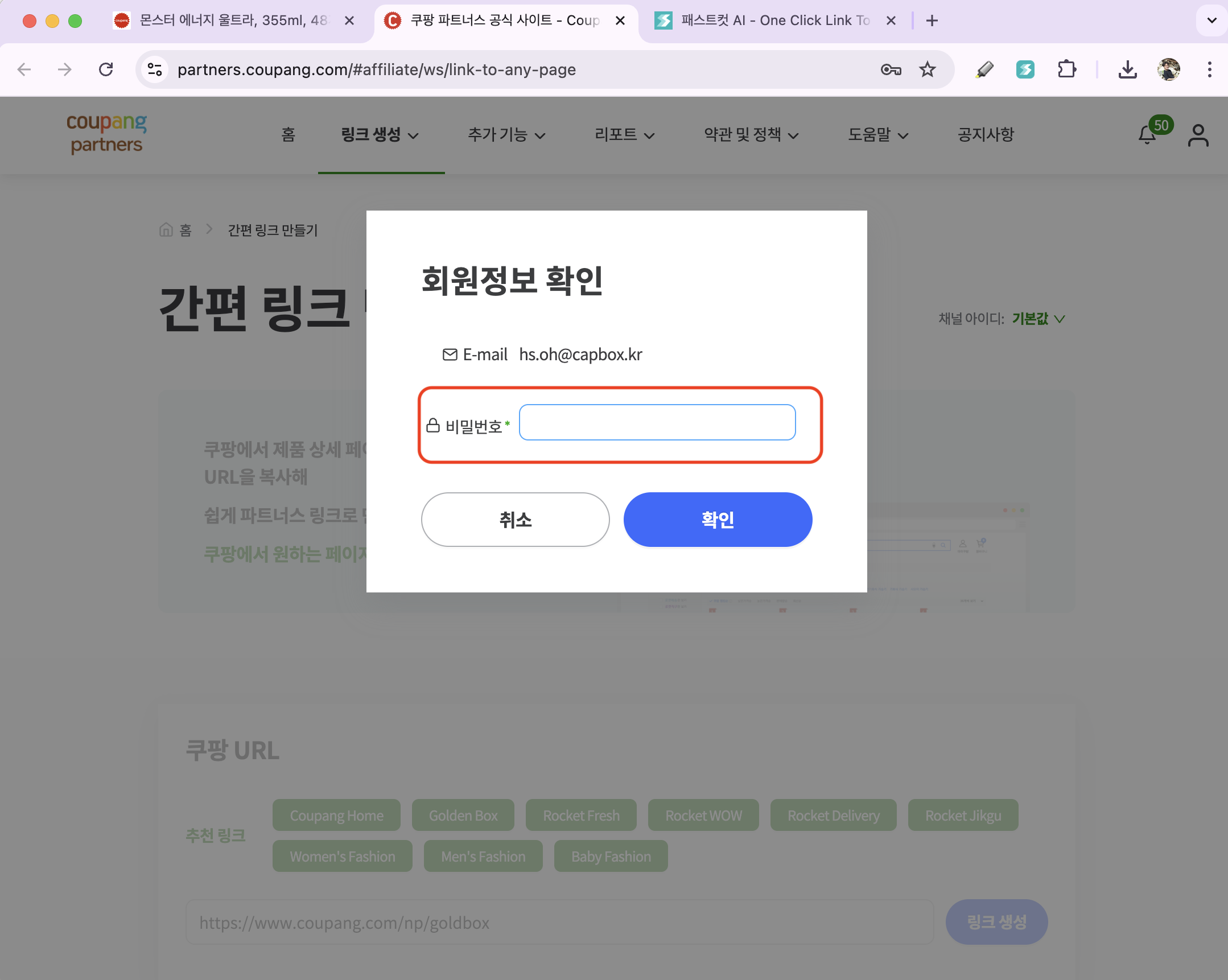Click the Coupang URL input field
The image size is (1228, 980).
[x=560, y=923]
